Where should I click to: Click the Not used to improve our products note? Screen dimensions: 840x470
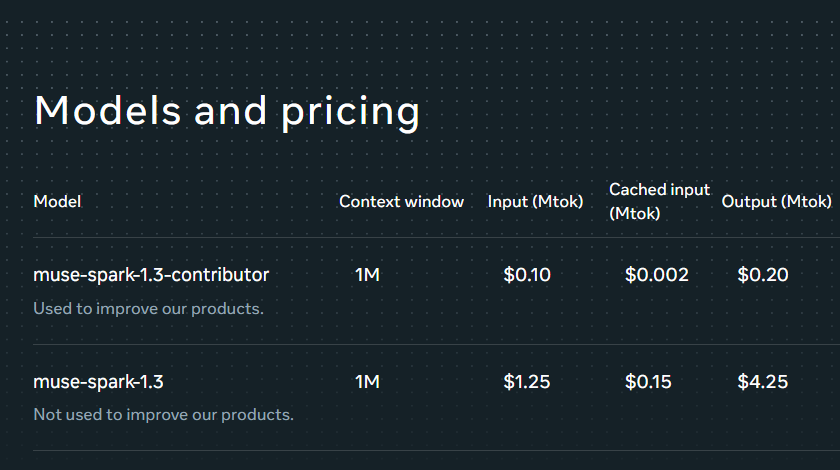(x=163, y=415)
